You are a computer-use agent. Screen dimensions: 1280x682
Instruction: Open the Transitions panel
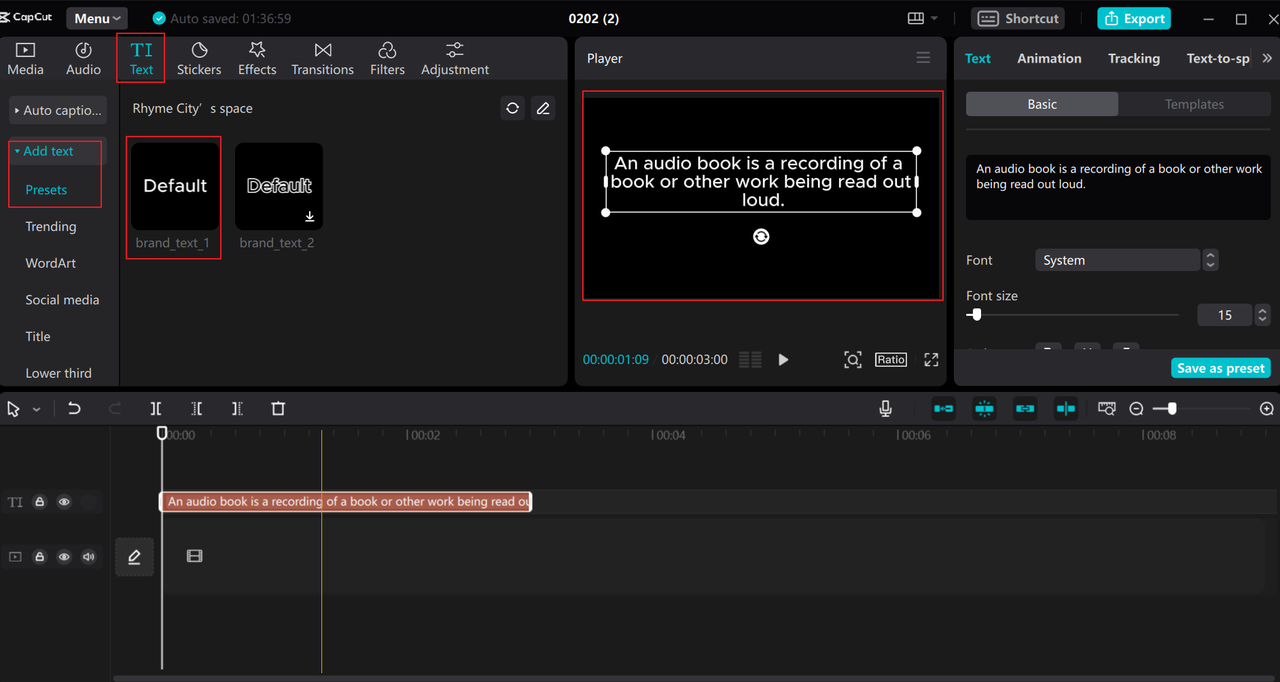point(322,58)
